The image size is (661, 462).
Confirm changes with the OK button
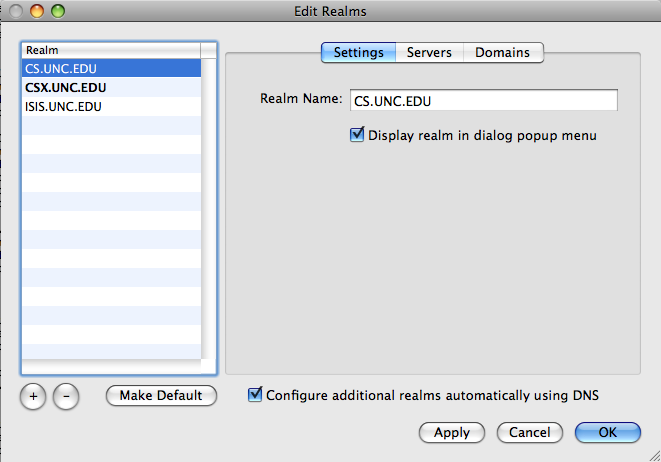coord(607,432)
